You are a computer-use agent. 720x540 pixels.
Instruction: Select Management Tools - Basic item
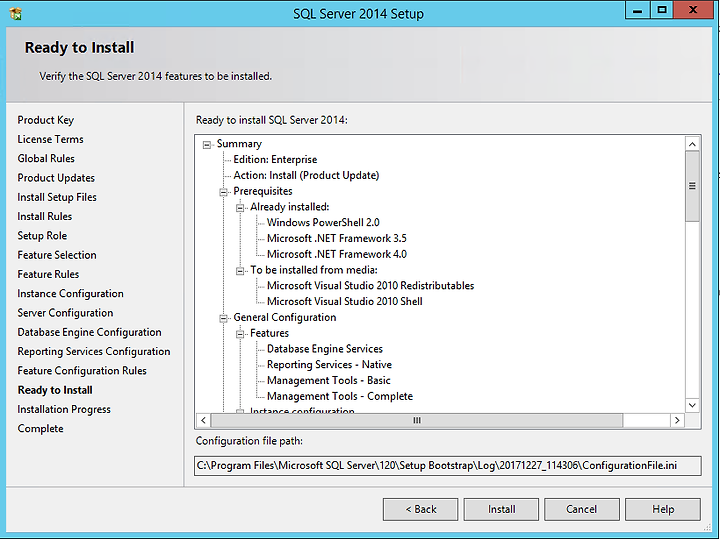click(328, 381)
